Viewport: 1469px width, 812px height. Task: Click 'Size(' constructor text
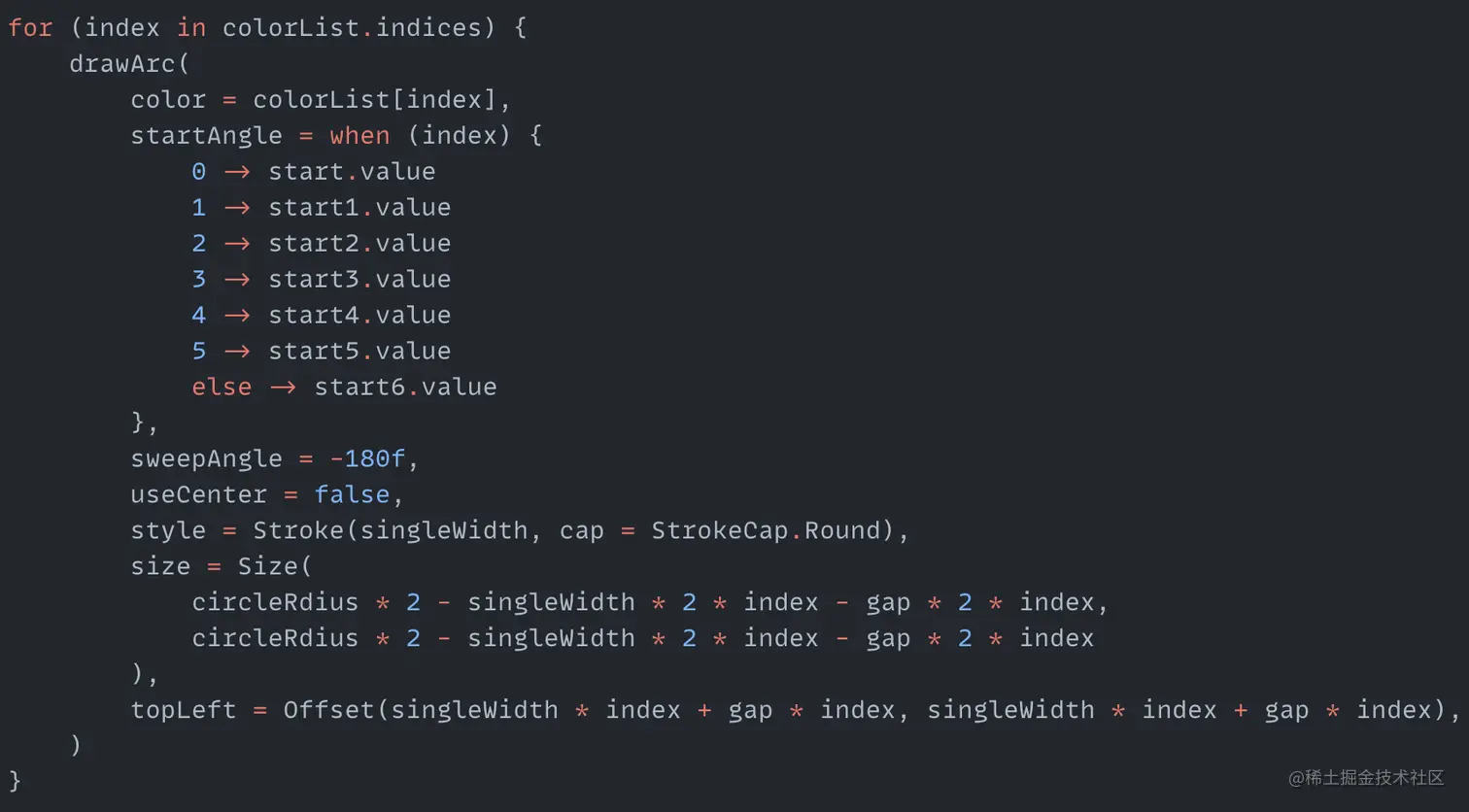pos(275,567)
